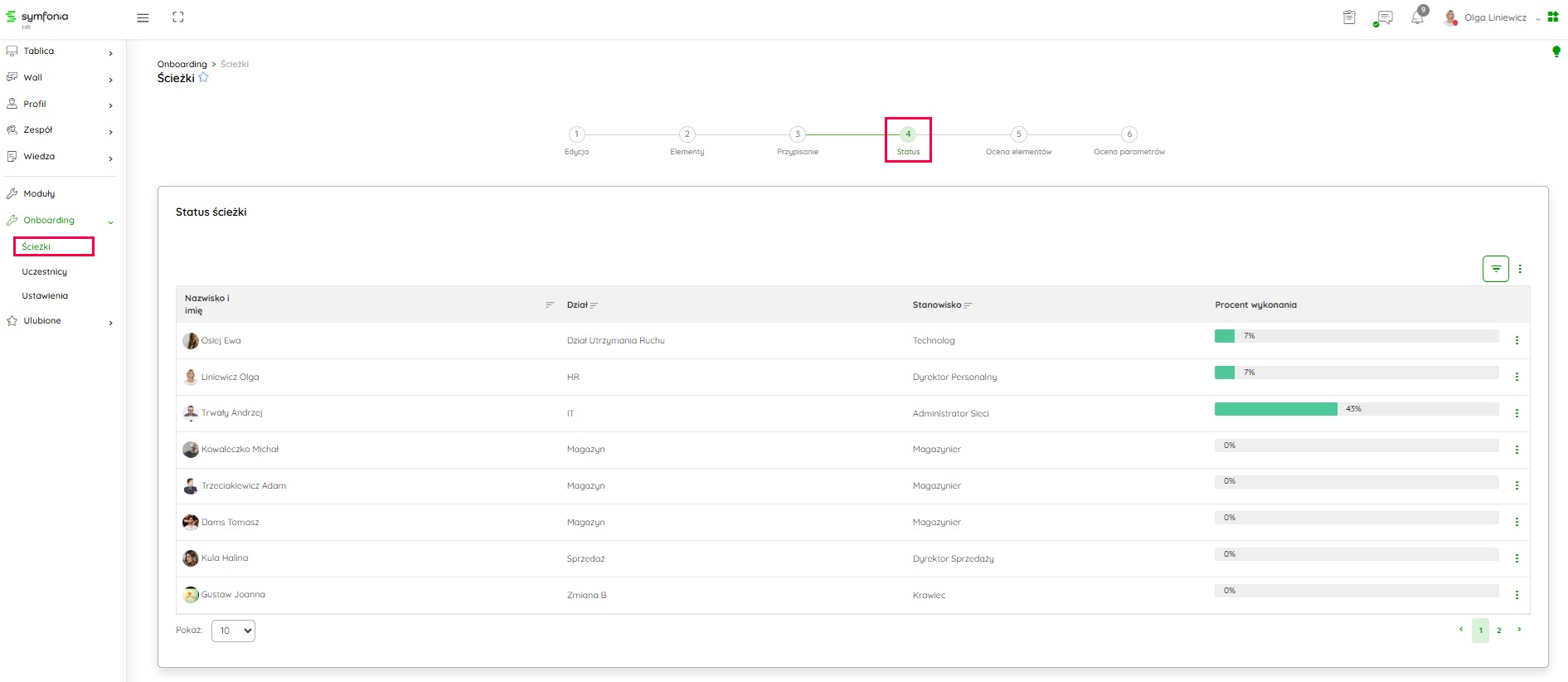Collapse the Onboarding sidebar section
This screenshot has height=682, width=1568.
pos(110,222)
